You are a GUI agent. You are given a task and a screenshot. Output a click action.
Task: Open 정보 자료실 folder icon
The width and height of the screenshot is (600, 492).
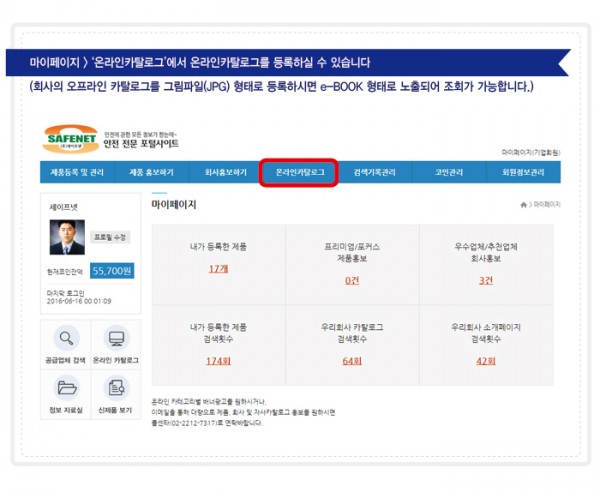pos(66,388)
